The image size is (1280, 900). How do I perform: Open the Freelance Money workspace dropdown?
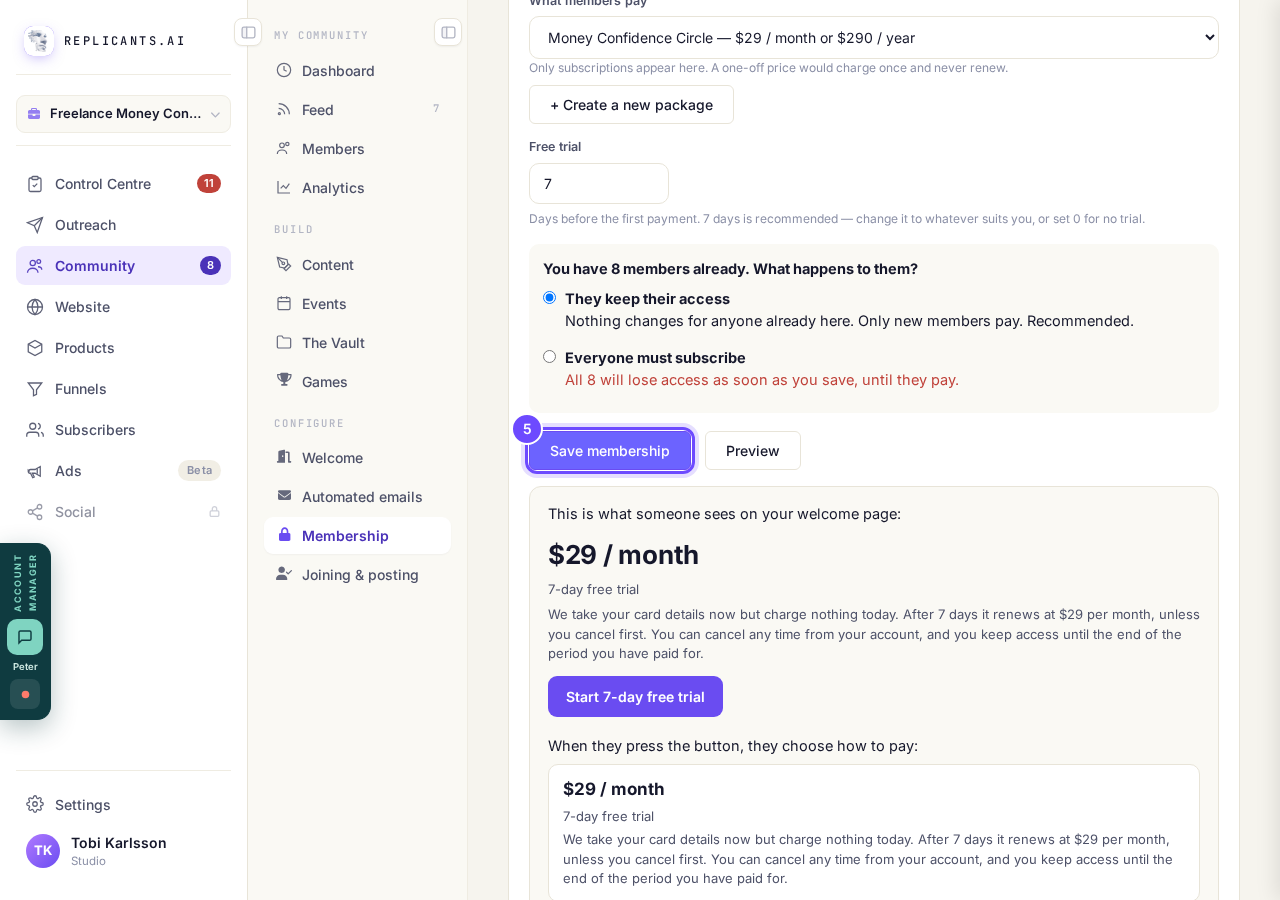[x=123, y=114]
